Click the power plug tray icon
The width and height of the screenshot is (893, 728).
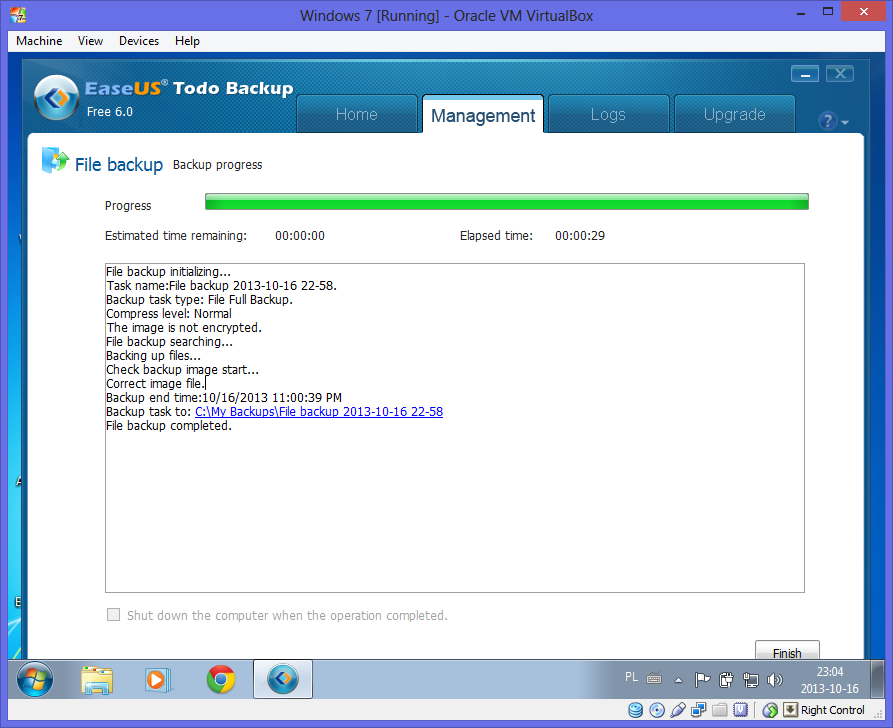point(726,680)
